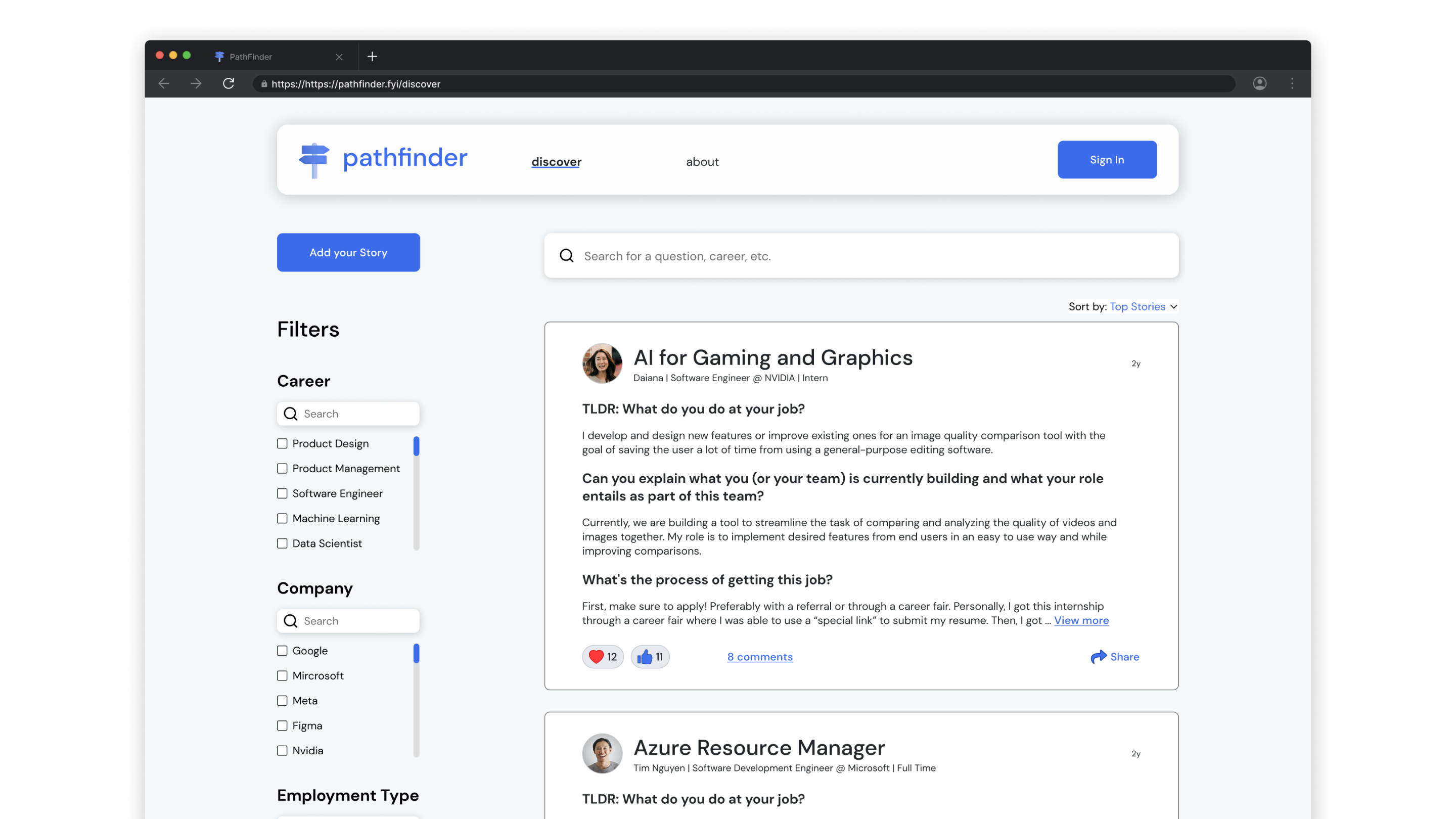Toggle the Nvidia company checkbox
The height and width of the screenshot is (819, 1456).
point(282,750)
